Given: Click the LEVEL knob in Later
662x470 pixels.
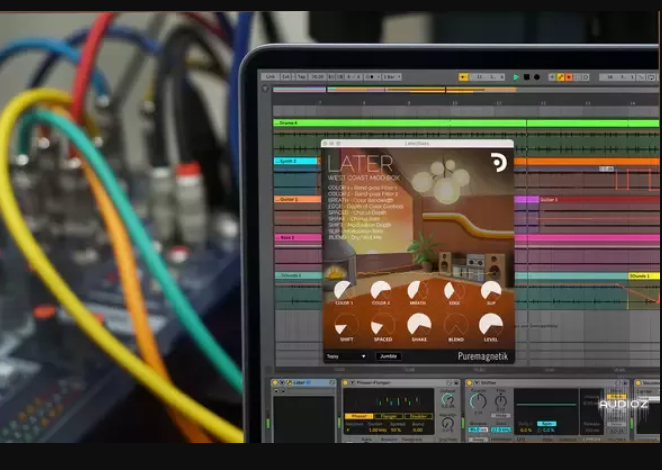Looking at the screenshot, I should 491,325.
